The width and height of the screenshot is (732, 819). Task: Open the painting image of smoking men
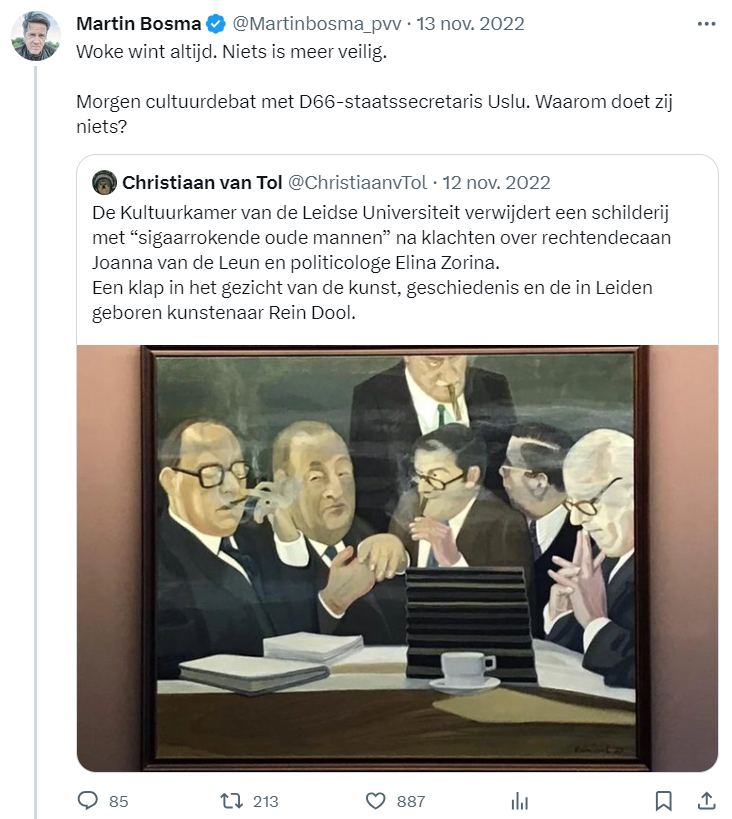(x=397, y=558)
